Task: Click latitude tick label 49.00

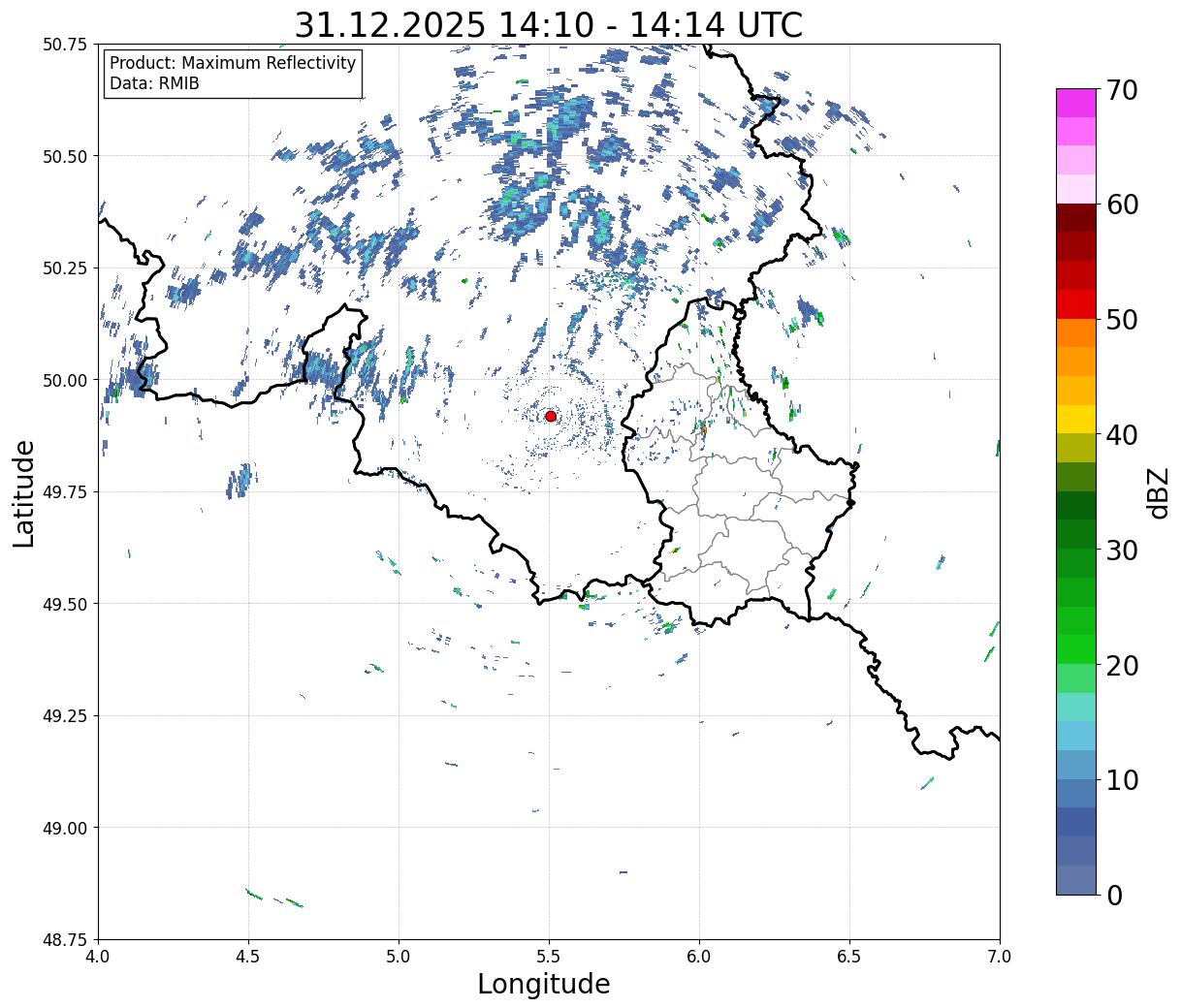Action: click(x=64, y=828)
